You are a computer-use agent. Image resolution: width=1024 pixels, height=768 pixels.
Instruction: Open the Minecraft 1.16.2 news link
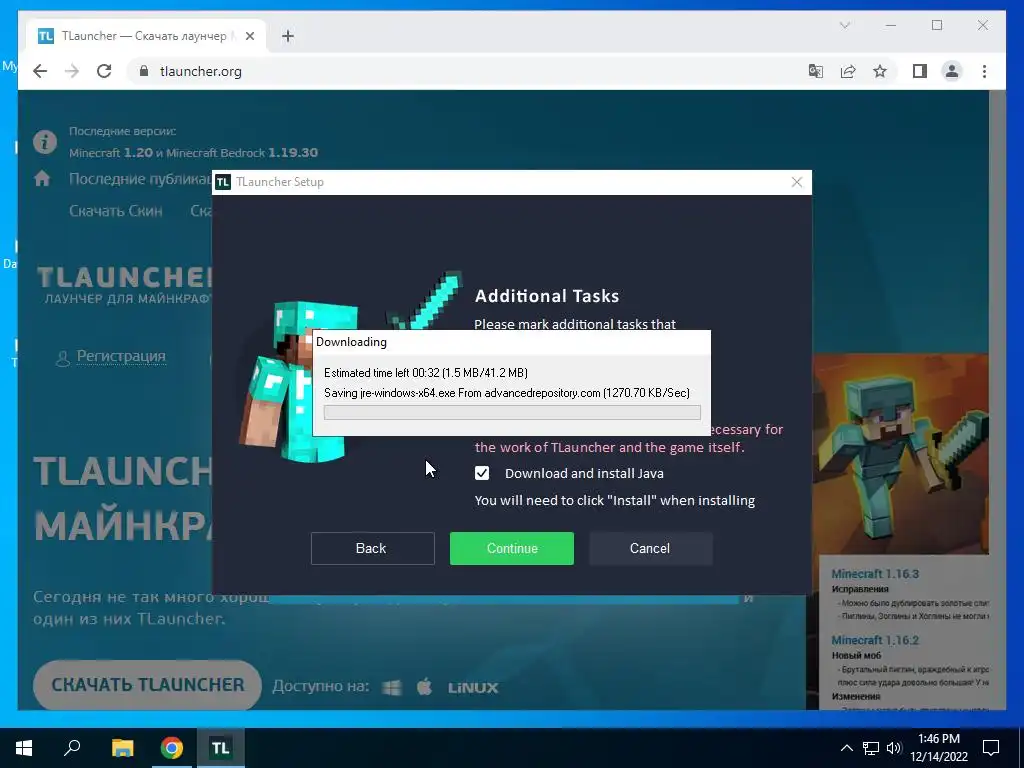[x=875, y=640]
